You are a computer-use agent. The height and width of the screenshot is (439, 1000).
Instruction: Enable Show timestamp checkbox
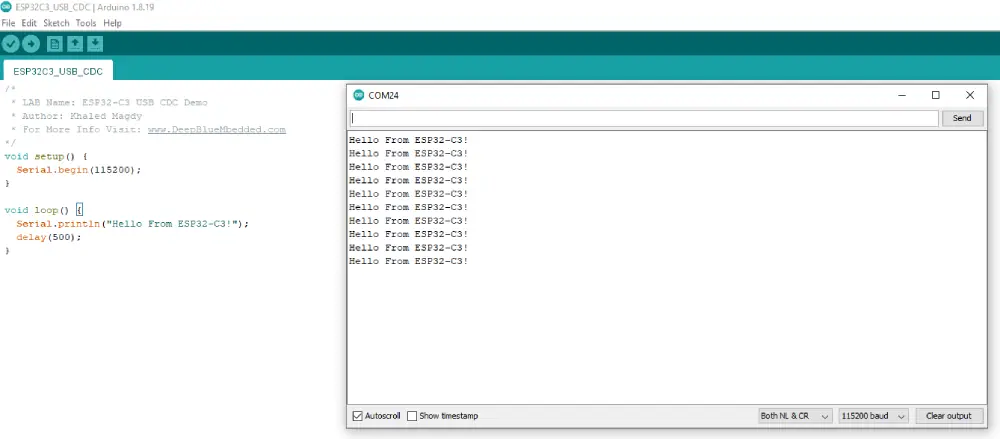[x=412, y=416]
